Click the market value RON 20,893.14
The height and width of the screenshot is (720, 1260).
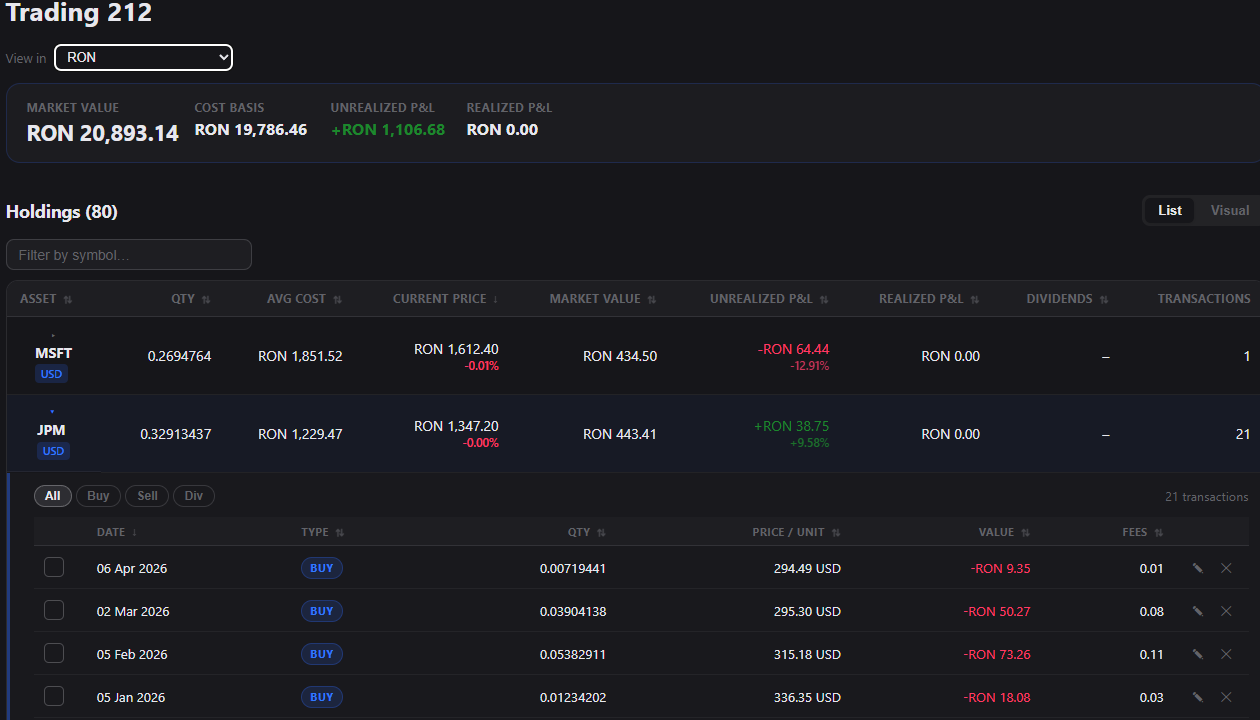pos(102,133)
